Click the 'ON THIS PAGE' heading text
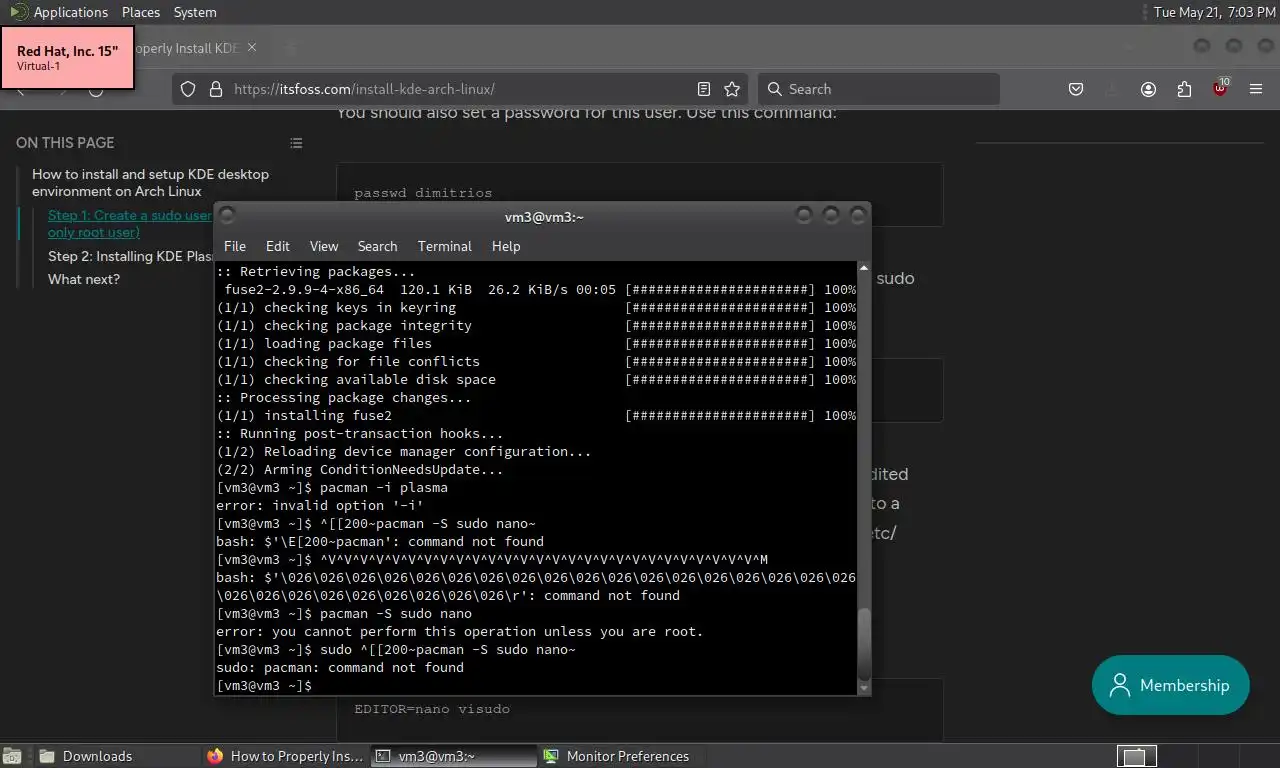This screenshot has width=1280, height=768. pyautogui.click(x=65, y=143)
